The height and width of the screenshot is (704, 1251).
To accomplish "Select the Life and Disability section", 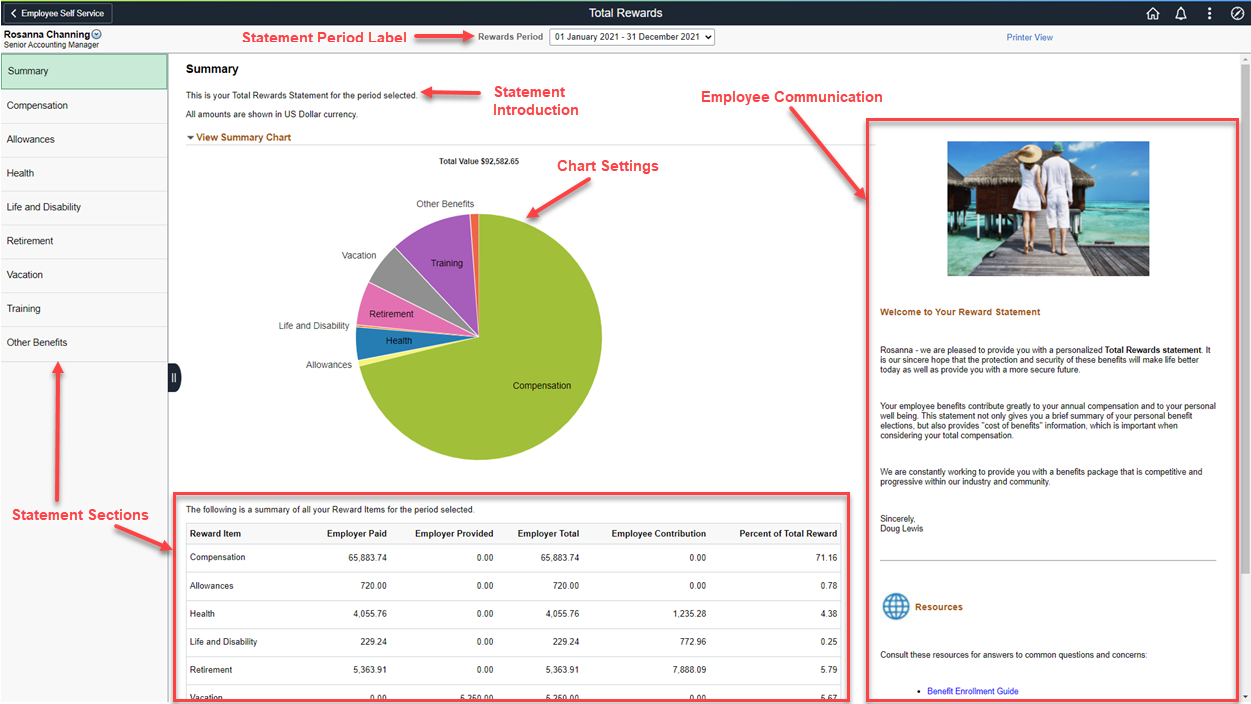I will click(x=84, y=207).
